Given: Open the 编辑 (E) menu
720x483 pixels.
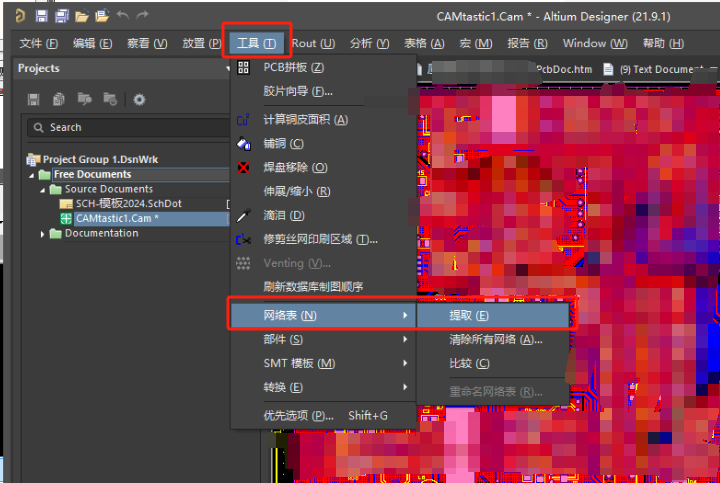Looking at the screenshot, I should click(92, 43).
